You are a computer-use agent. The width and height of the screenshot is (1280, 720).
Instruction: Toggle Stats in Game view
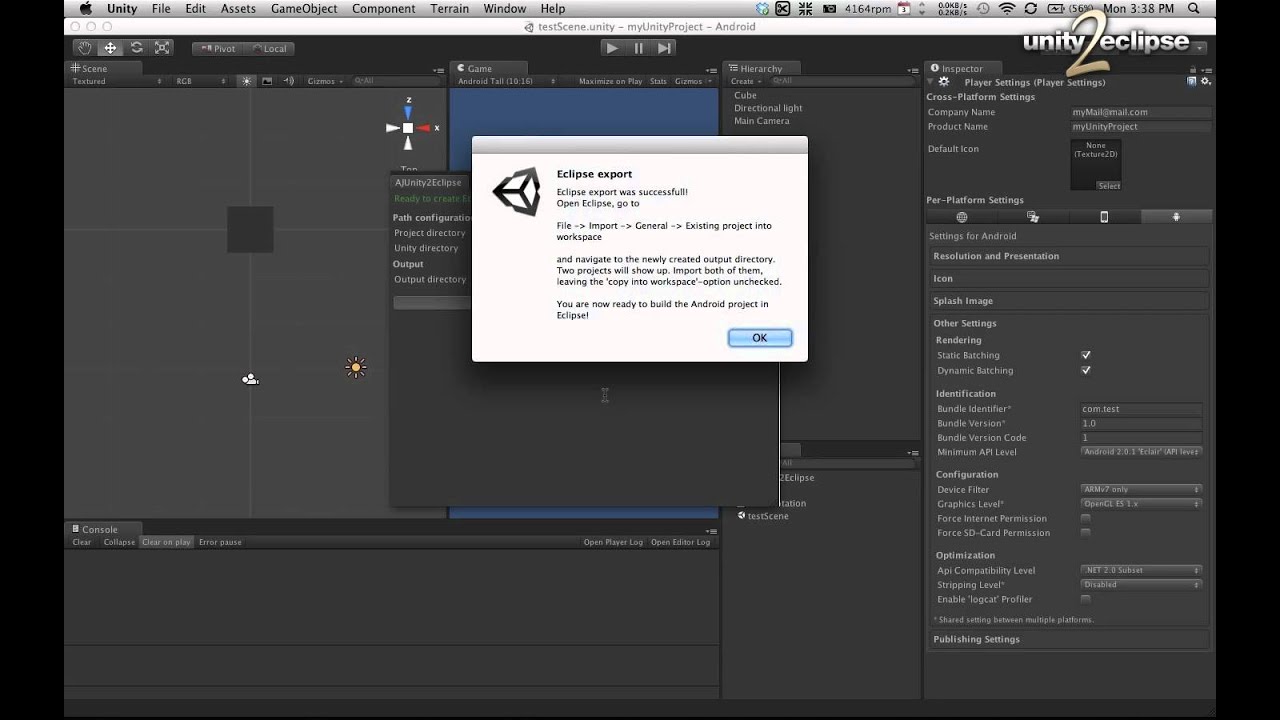tap(658, 81)
